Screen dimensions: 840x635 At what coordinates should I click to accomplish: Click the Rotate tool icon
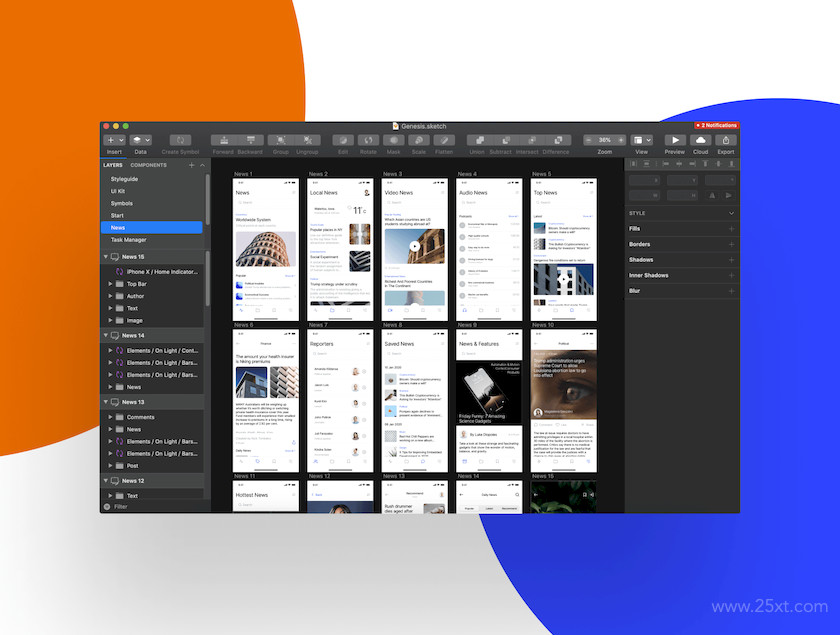tap(368, 140)
